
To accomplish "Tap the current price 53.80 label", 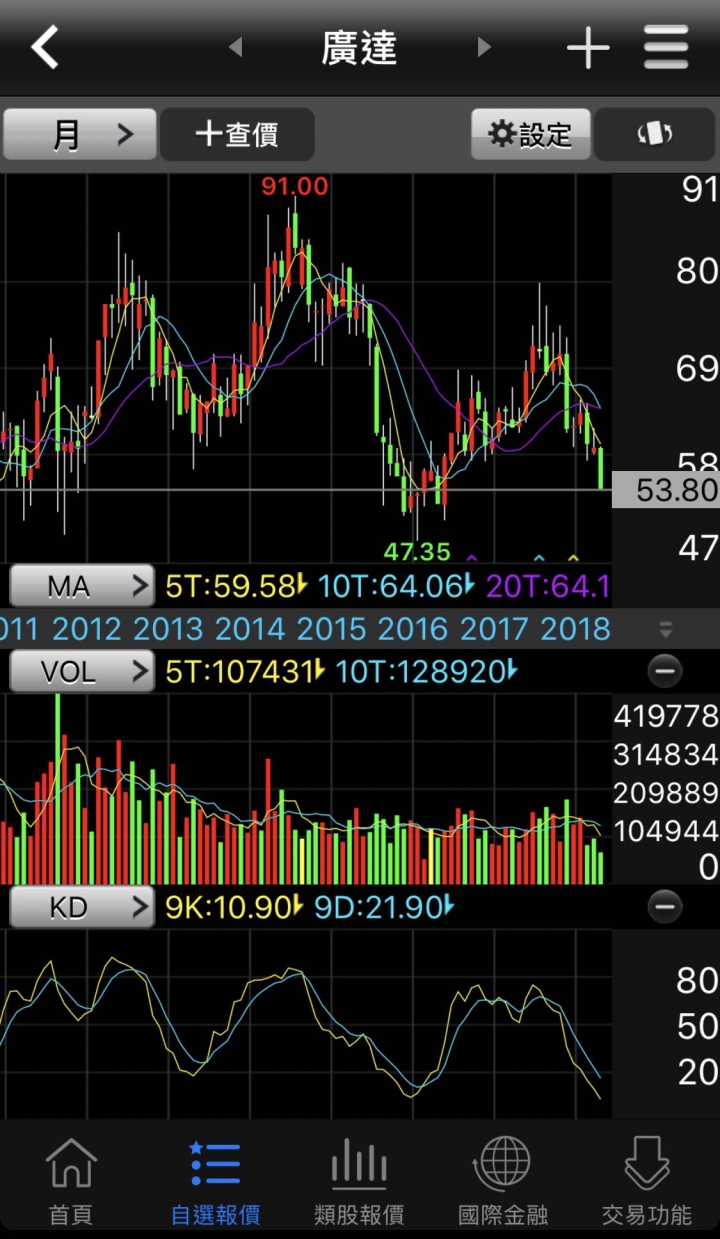I will click(x=666, y=490).
